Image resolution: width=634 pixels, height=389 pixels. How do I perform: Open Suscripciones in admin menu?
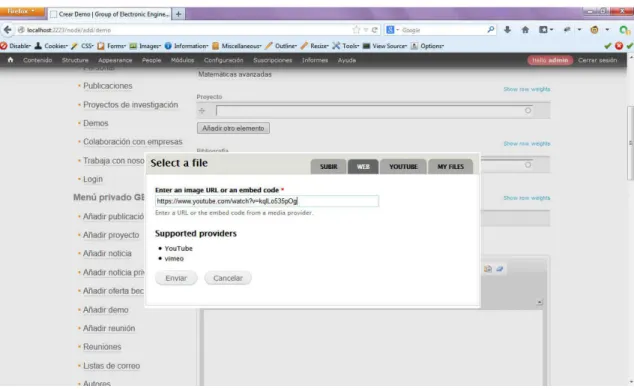pos(273,60)
